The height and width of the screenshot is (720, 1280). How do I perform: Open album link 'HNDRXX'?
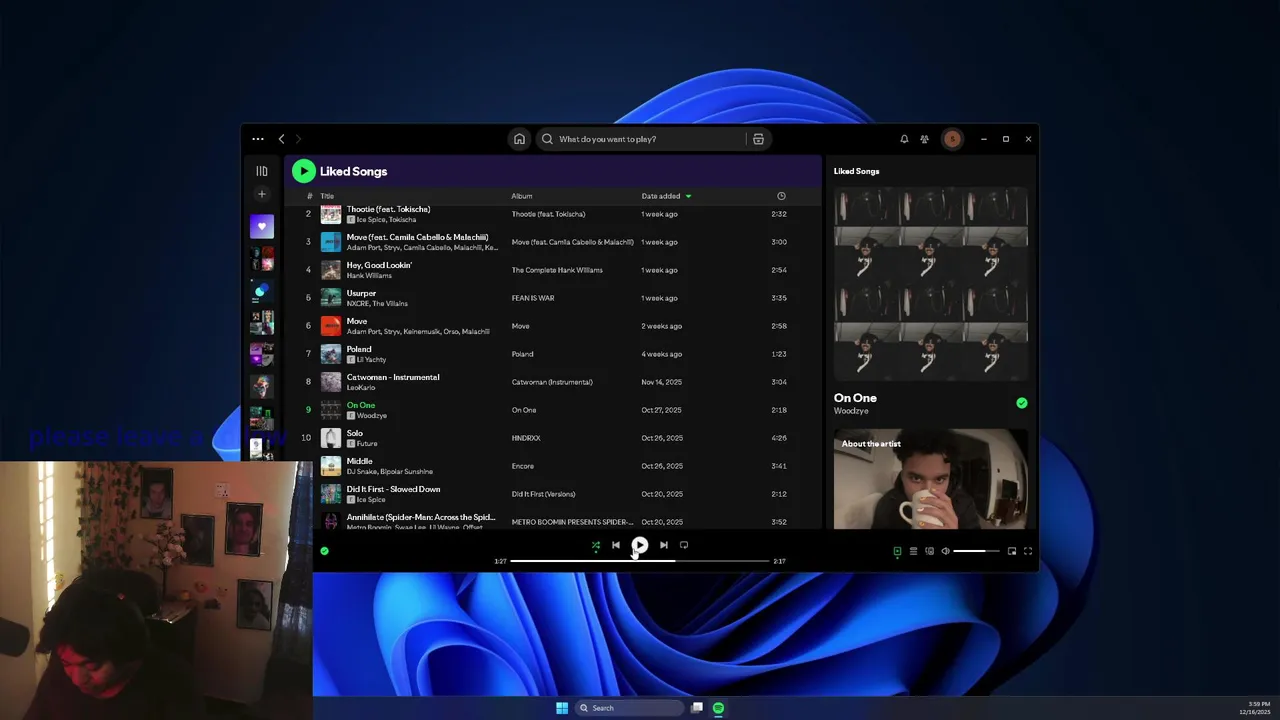(x=526, y=438)
